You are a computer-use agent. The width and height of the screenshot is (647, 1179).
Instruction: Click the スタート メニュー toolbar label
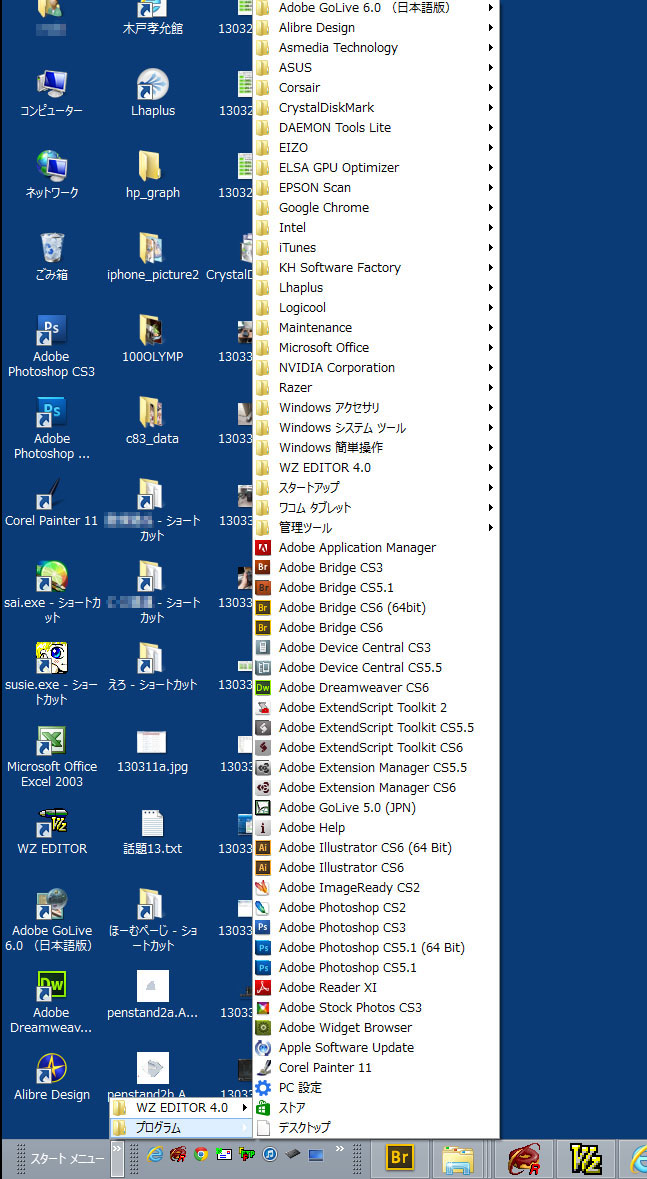click(68, 1159)
